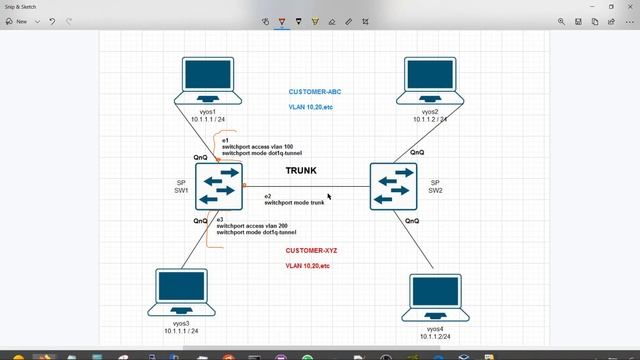Select the yellow Highlighter tool
The image size is (640, 360).
point(315,22)
